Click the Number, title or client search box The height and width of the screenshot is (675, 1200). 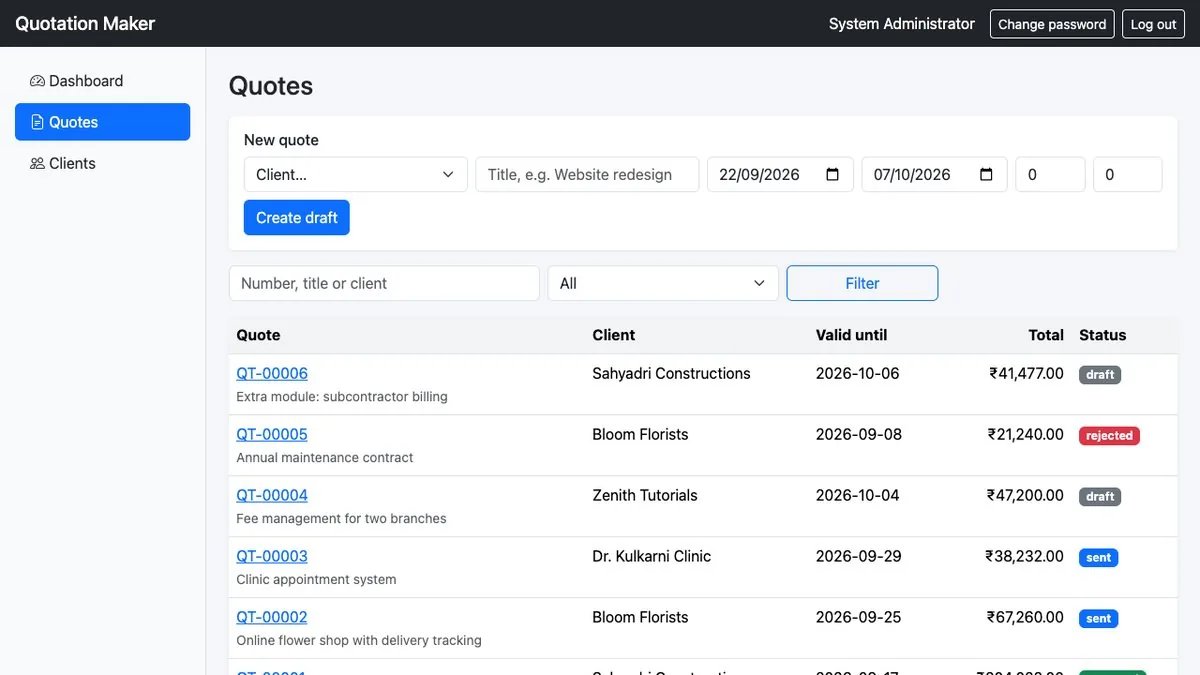[x=384, y=283]
